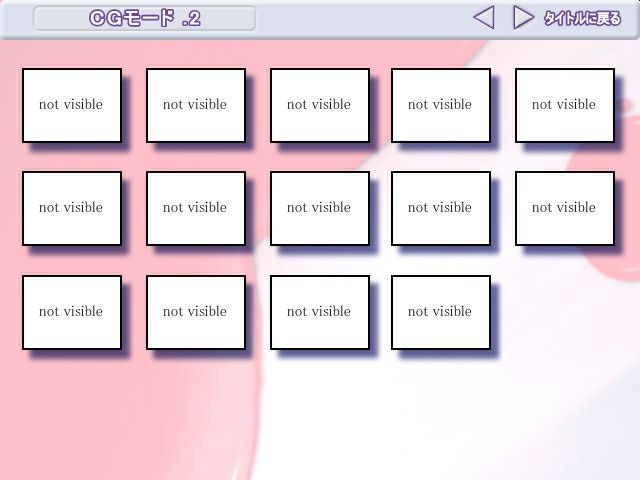Click the top header bar beside the arrows
The height and width of the screenshot is (480, 640).
[x=360, y=18]
